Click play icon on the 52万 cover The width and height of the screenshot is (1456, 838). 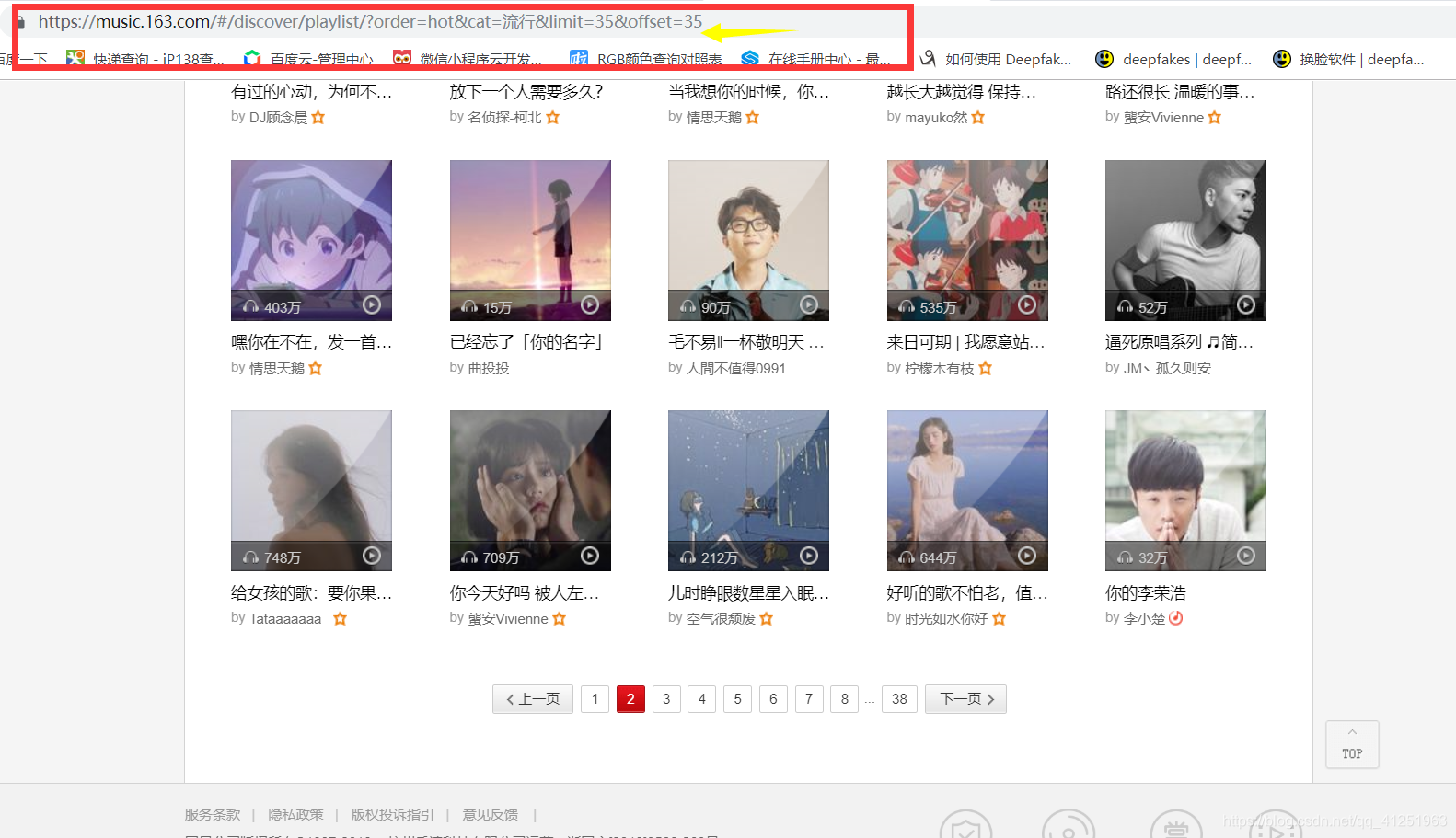click(1246, 304)
